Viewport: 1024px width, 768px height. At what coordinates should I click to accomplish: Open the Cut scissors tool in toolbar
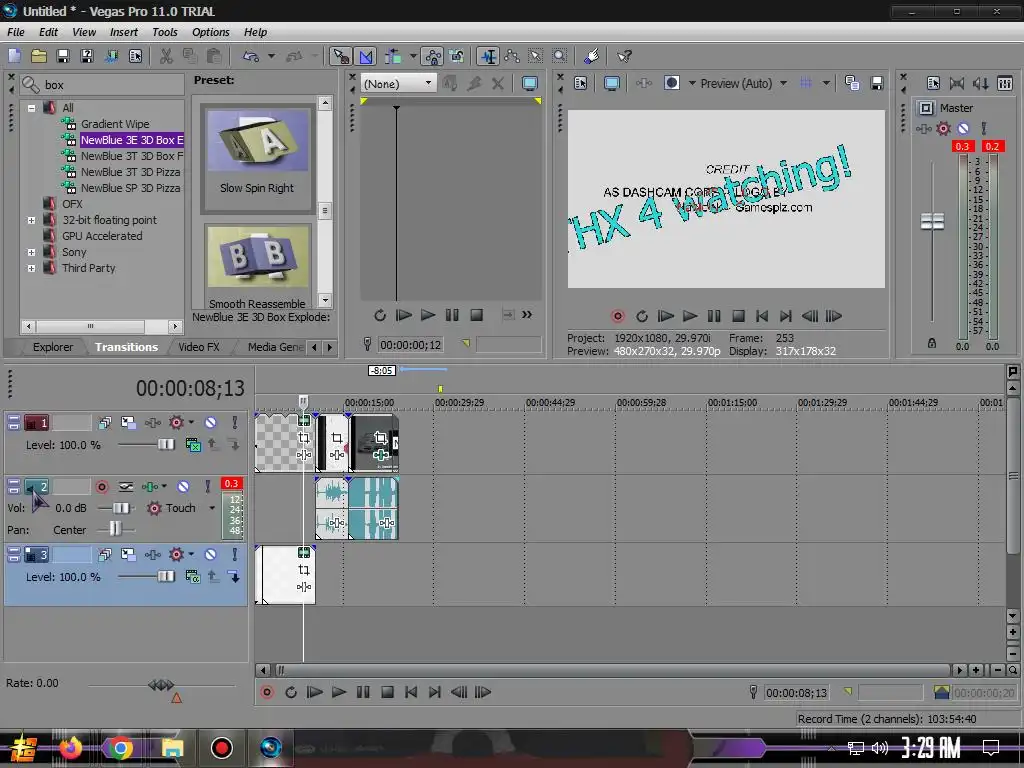(x=166, y=56)
